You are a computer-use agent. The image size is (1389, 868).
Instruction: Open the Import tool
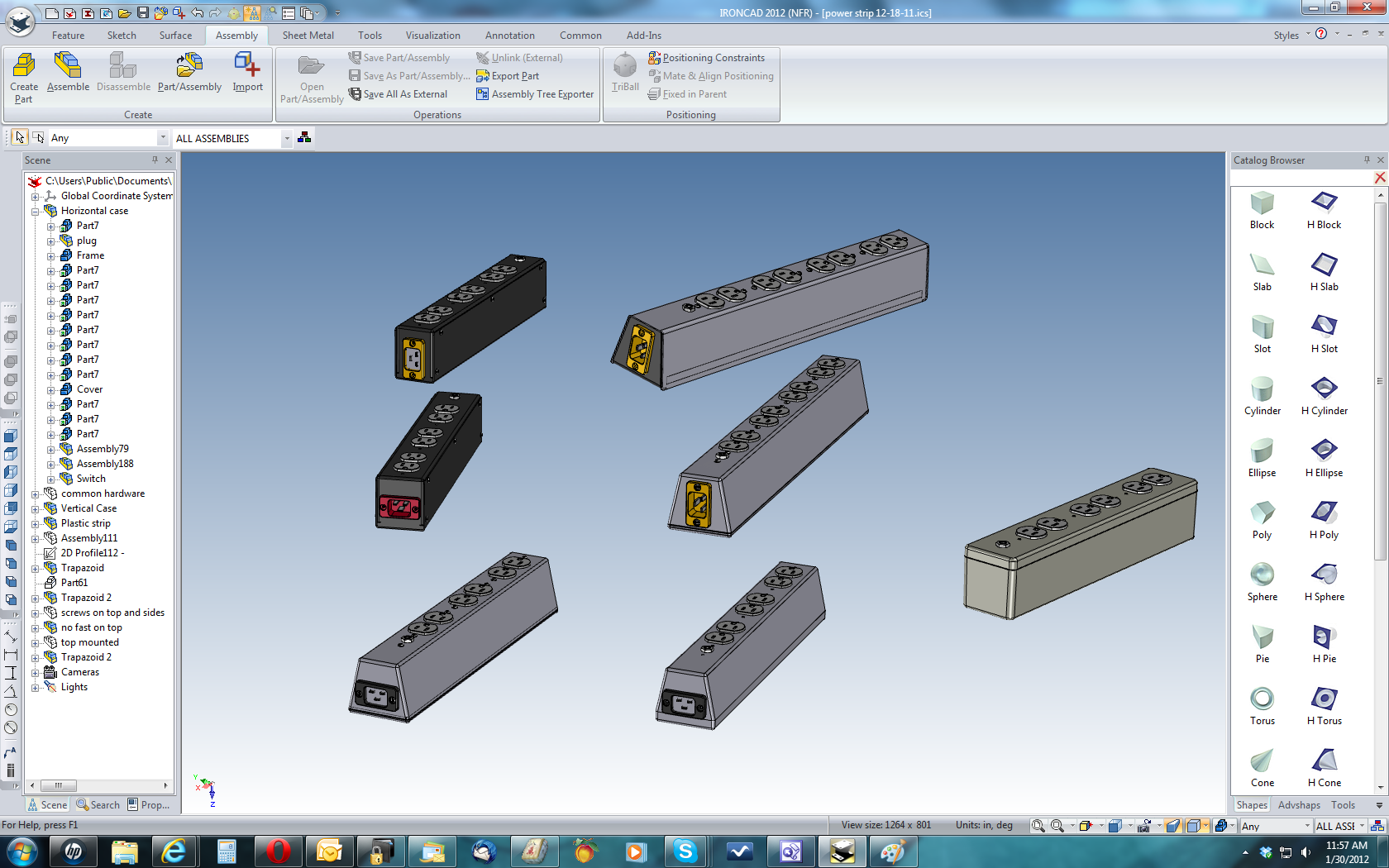click(x=247, y=66)
